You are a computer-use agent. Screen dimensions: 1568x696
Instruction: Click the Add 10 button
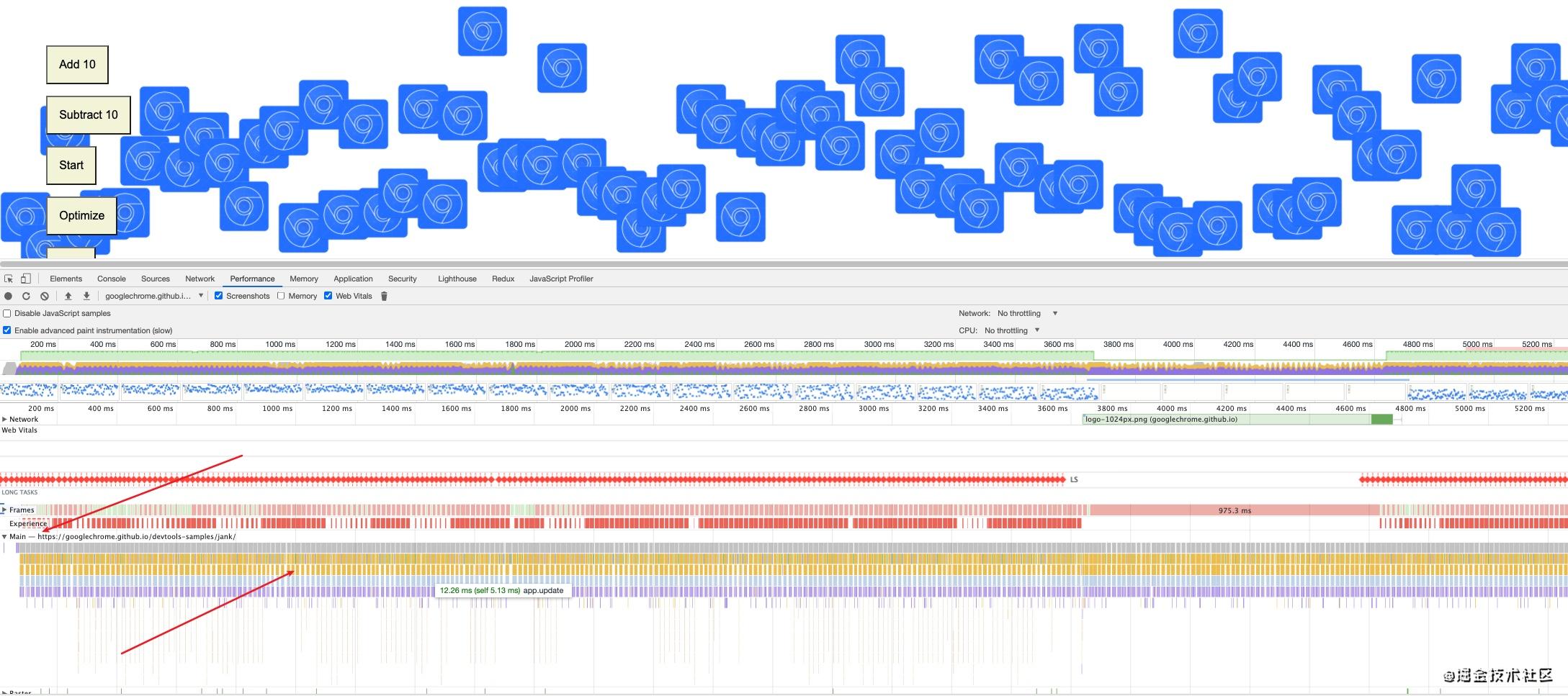pos(77,64)
